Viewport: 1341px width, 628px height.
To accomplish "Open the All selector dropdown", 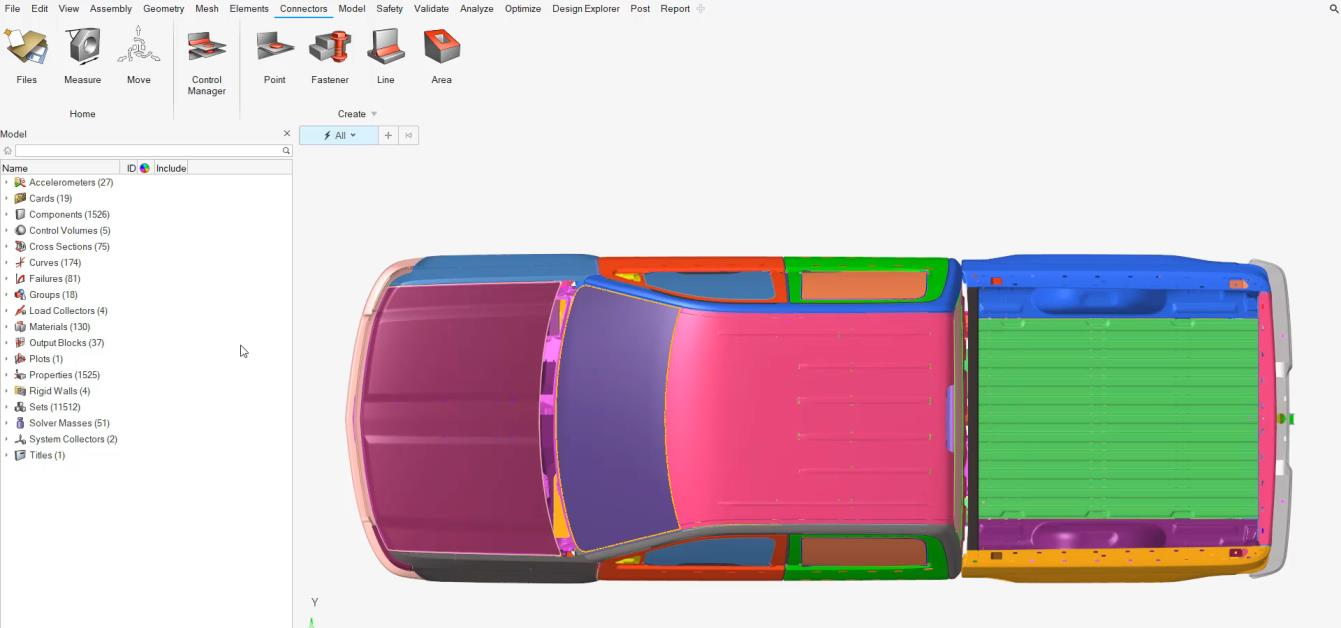I will (x=339, y=135).
